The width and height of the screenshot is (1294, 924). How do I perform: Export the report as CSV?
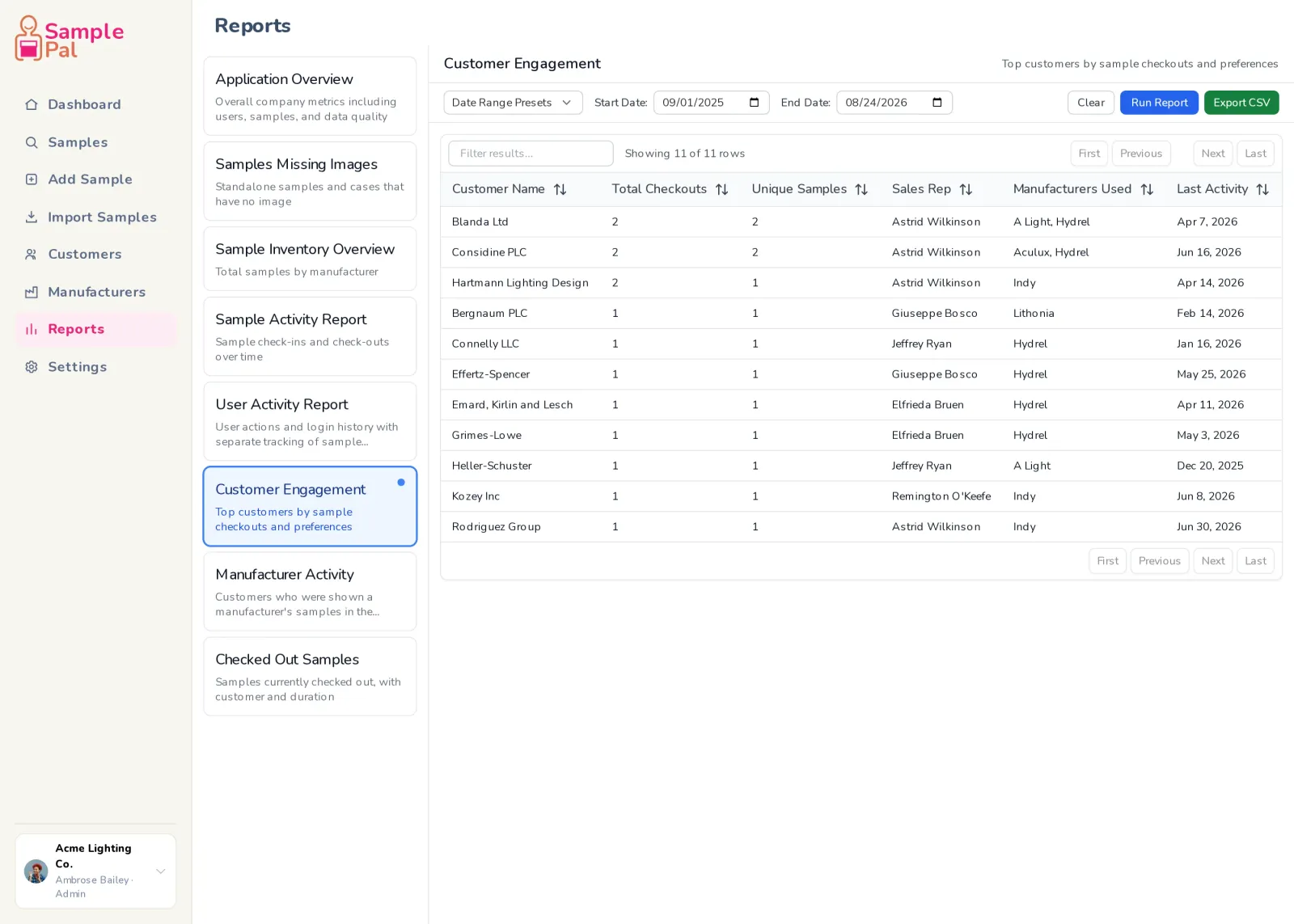[1241, 103]
